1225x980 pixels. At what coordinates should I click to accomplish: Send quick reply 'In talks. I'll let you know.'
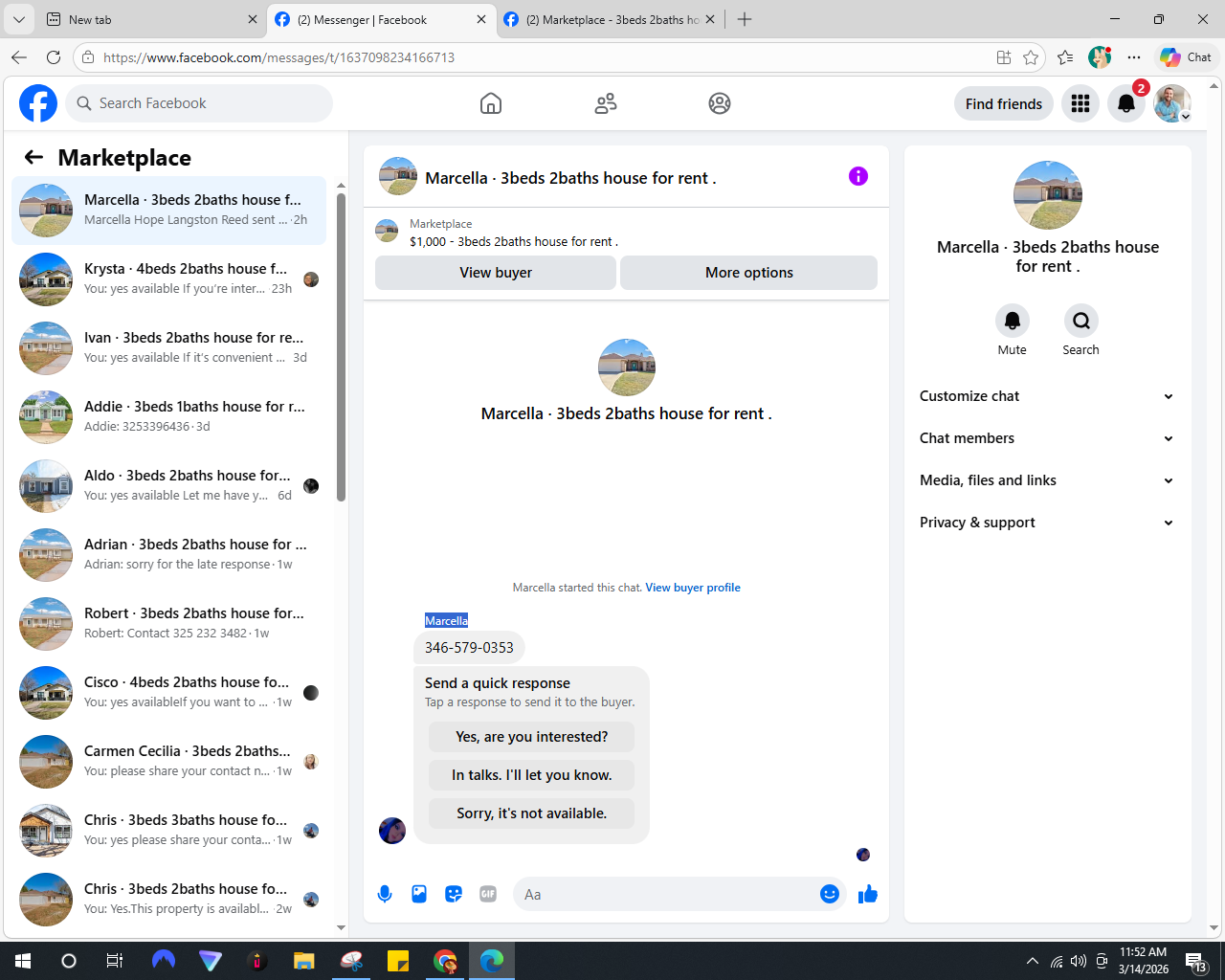532,775
